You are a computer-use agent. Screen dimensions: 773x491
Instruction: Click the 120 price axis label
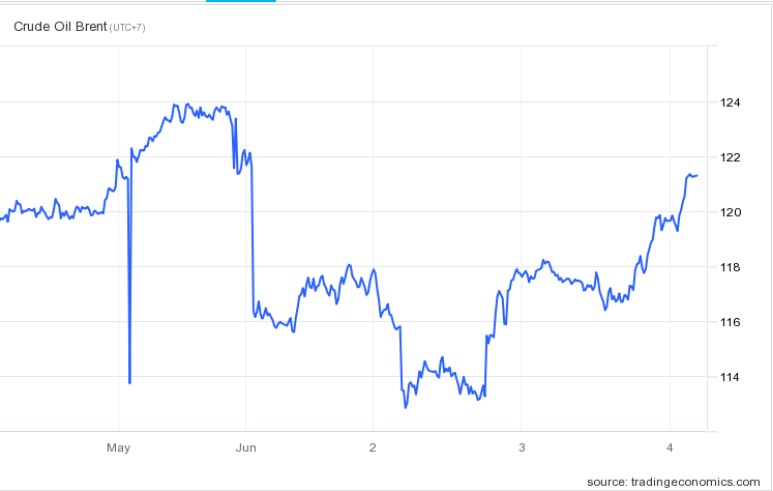tap(730, 213)
